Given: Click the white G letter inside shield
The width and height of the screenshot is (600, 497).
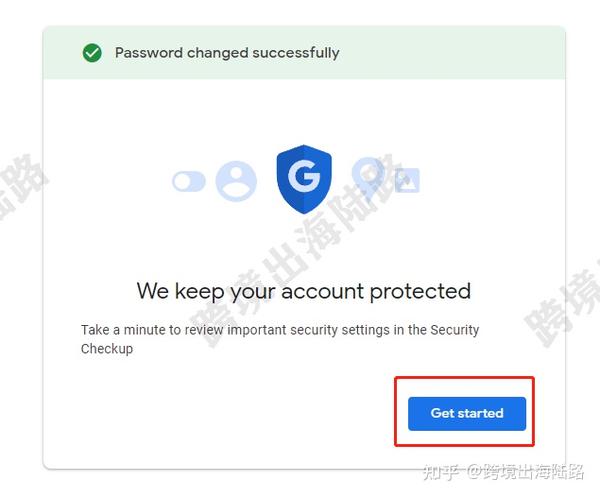Looking at the screenshot, I should [x=304, y=176].
